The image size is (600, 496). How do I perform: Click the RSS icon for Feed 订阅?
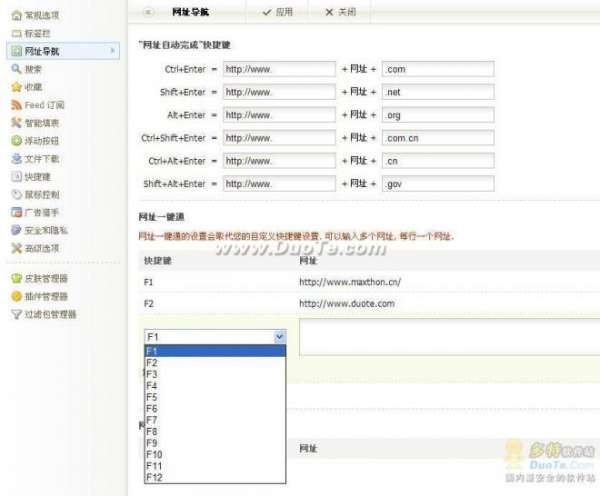pos(16,105)
